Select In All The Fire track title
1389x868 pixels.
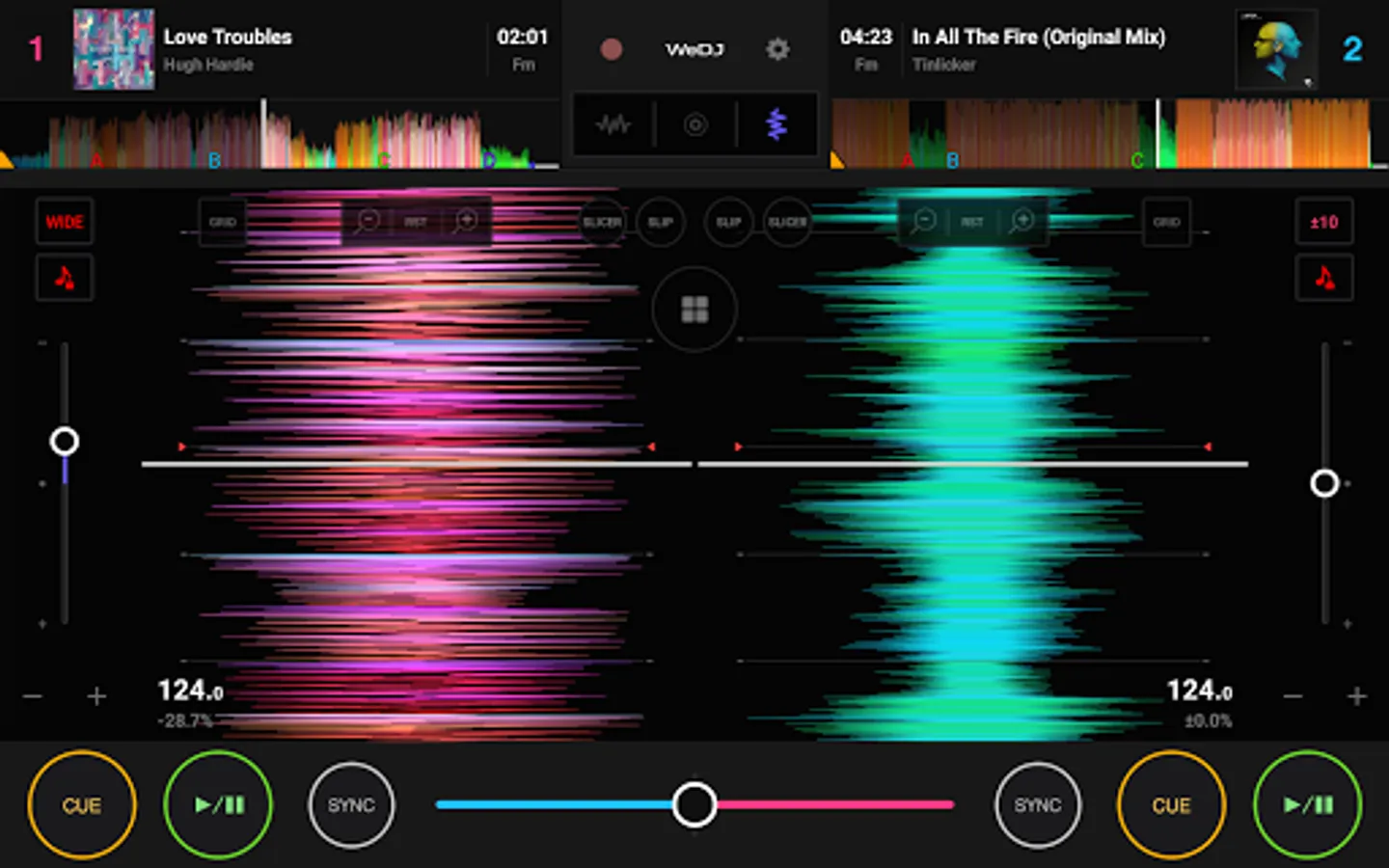tap(1039, 37)
